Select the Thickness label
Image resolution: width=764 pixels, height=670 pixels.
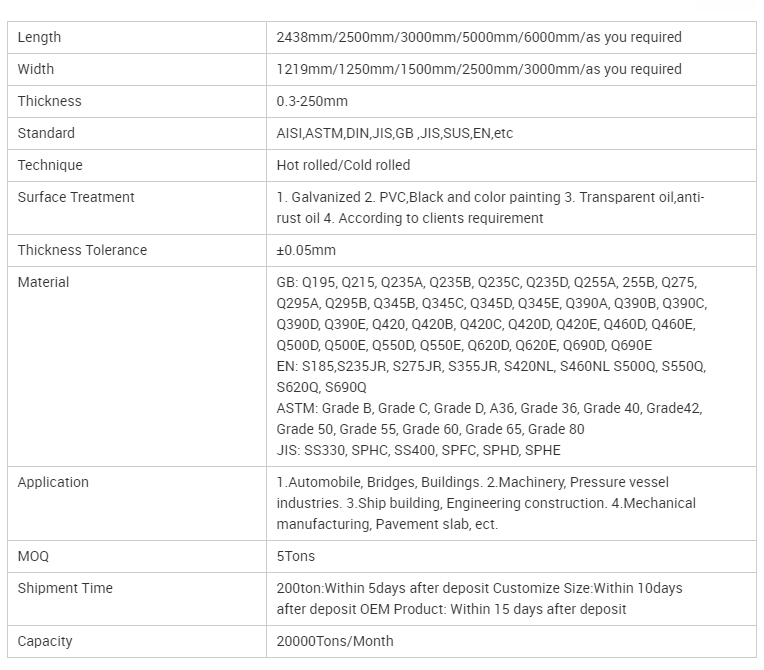(50, 101)
